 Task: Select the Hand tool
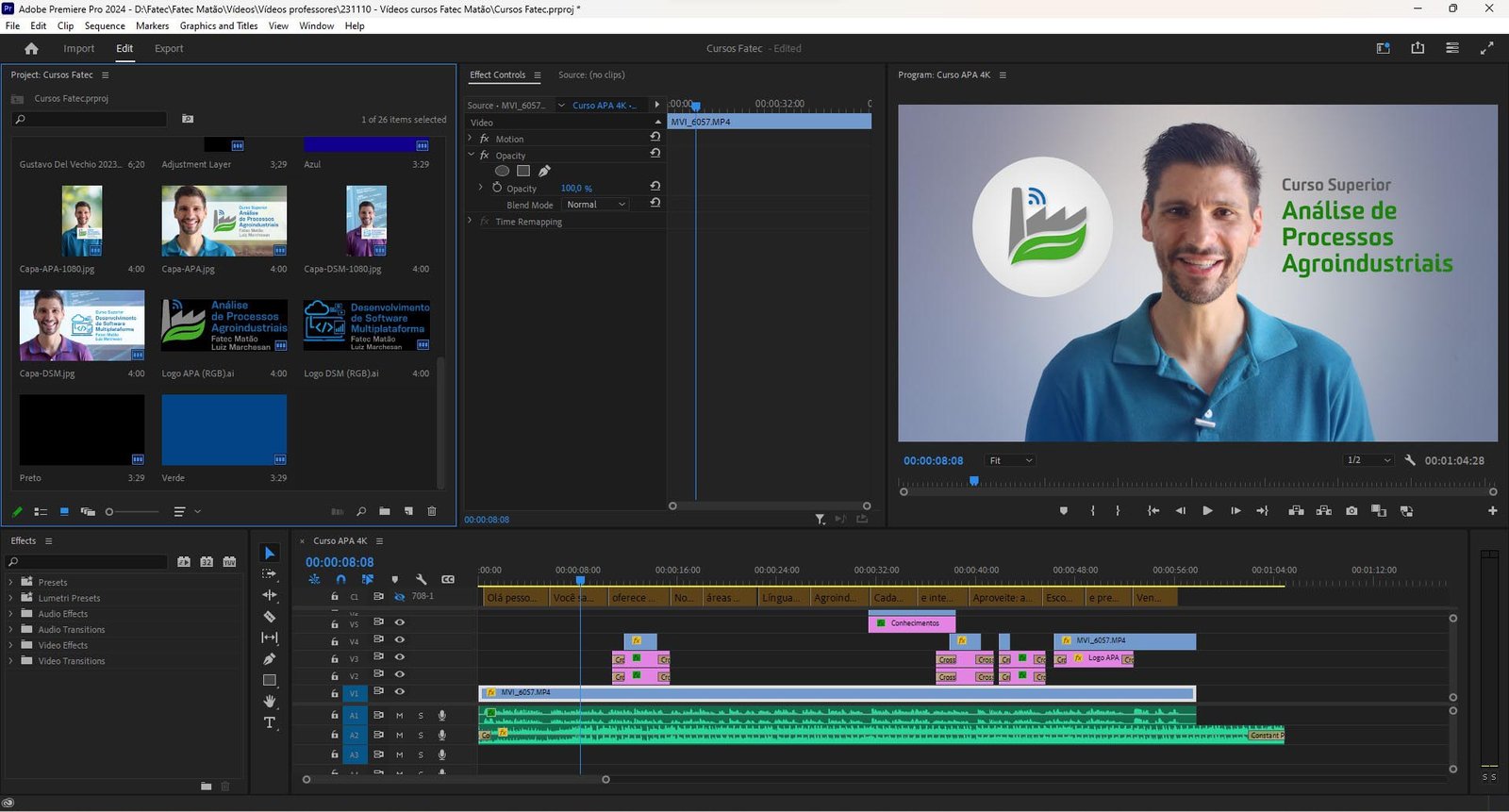coord(270,701)
